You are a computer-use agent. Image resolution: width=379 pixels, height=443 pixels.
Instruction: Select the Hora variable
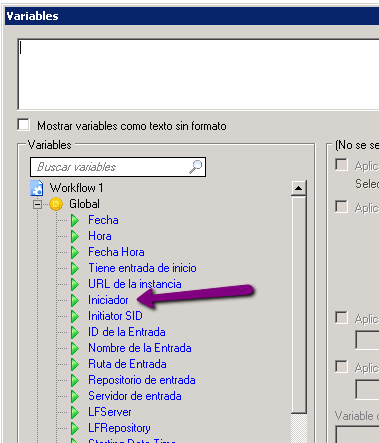click(x=100, y=236)
